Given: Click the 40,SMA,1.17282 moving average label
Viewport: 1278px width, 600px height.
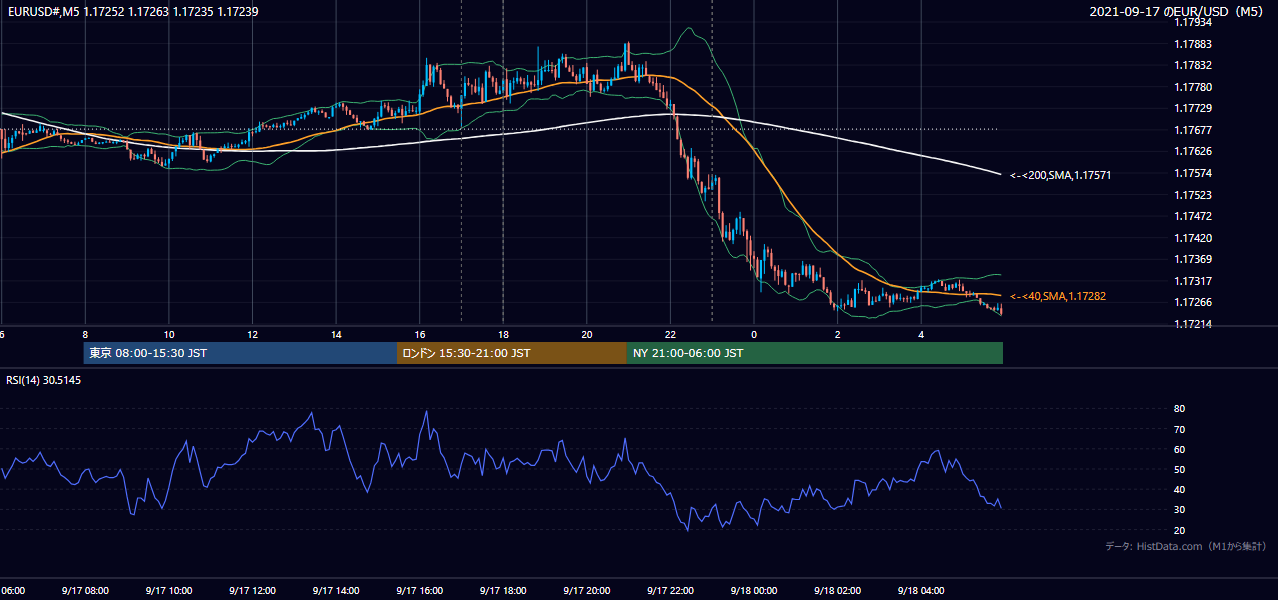Looking at the screenshot, I should [1057, 296].
